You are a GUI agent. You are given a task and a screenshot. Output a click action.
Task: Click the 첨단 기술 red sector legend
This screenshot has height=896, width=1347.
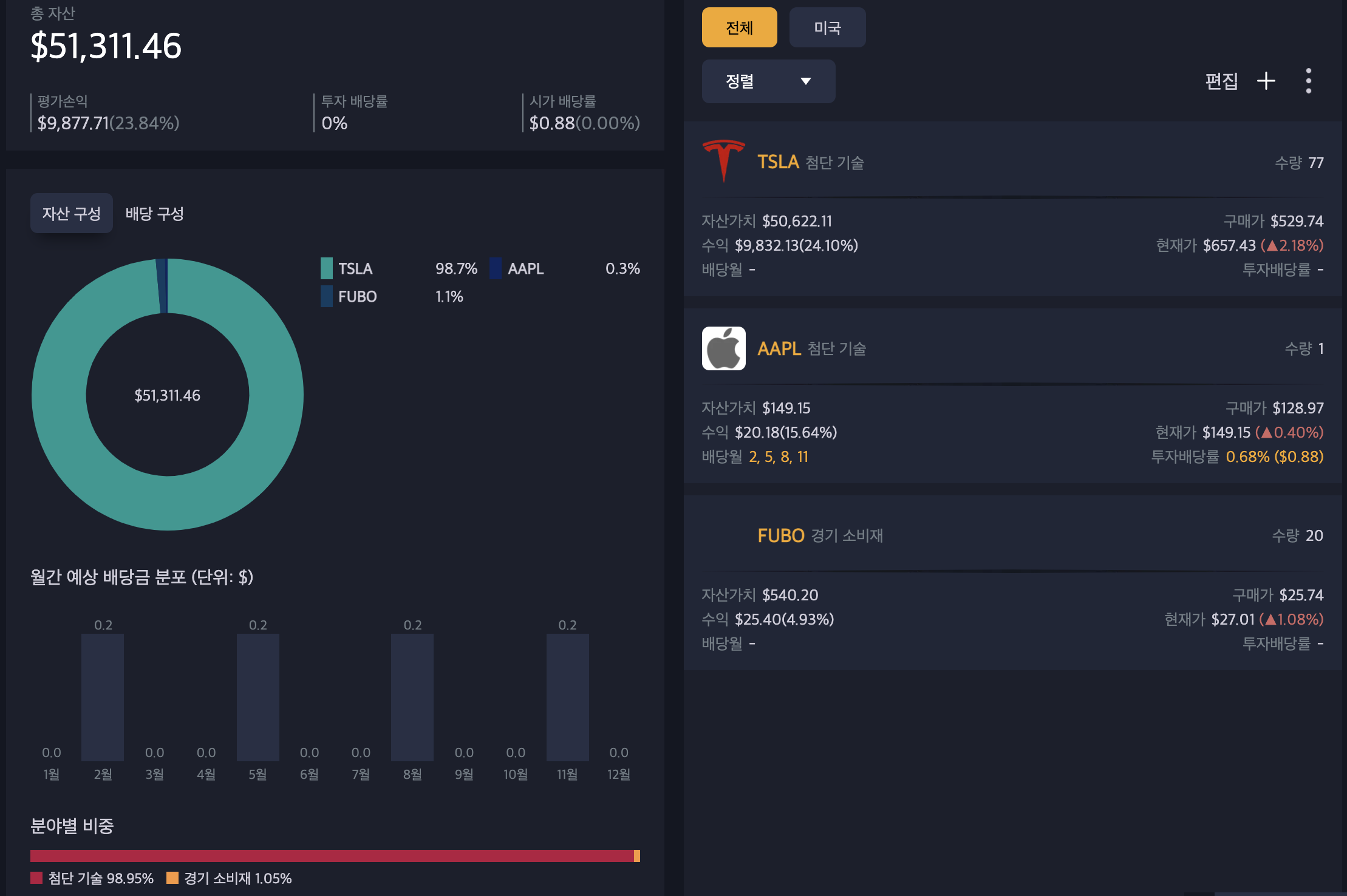tap(36, 878)
